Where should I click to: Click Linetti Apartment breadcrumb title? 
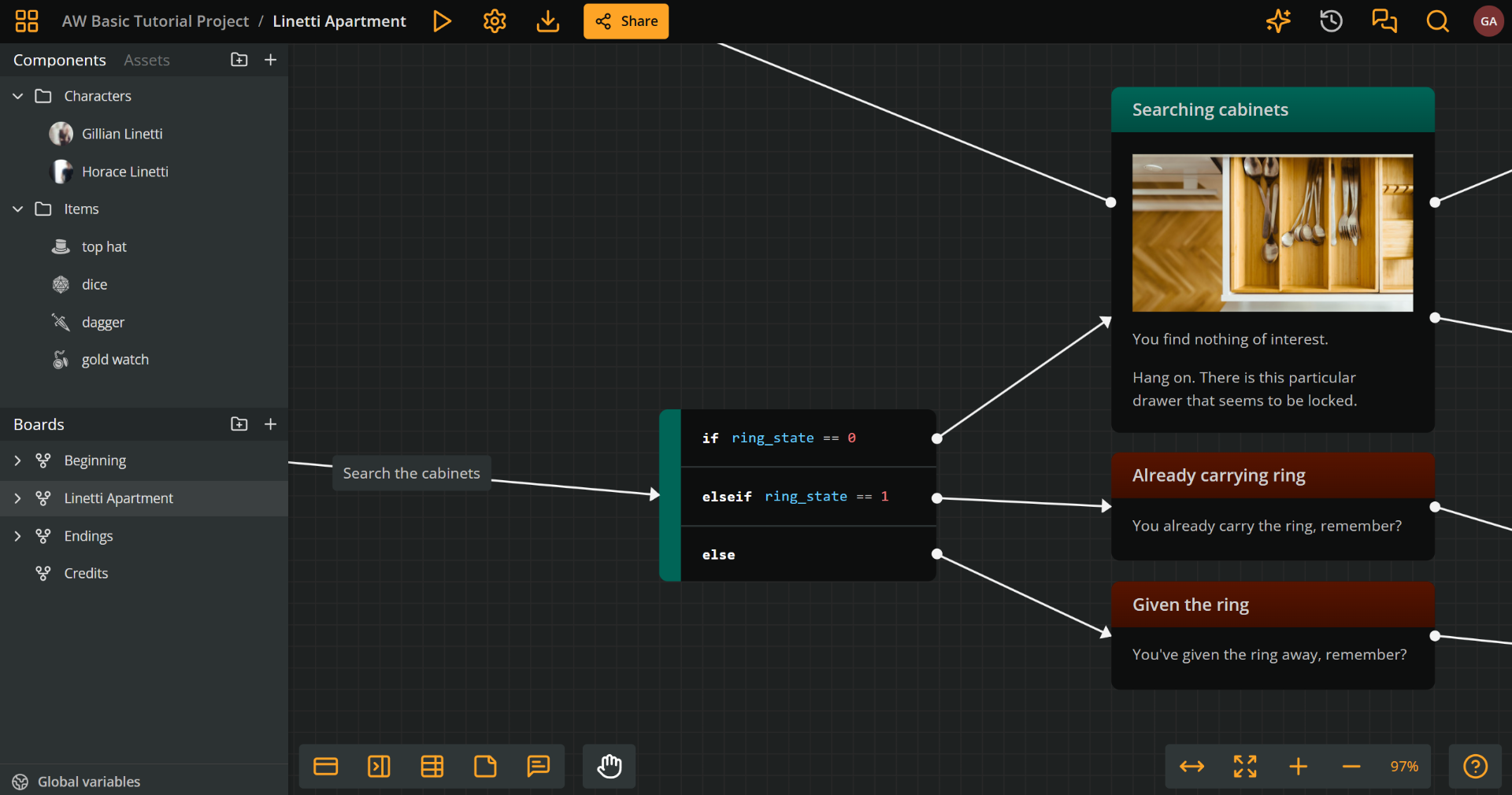coord(339,21)
